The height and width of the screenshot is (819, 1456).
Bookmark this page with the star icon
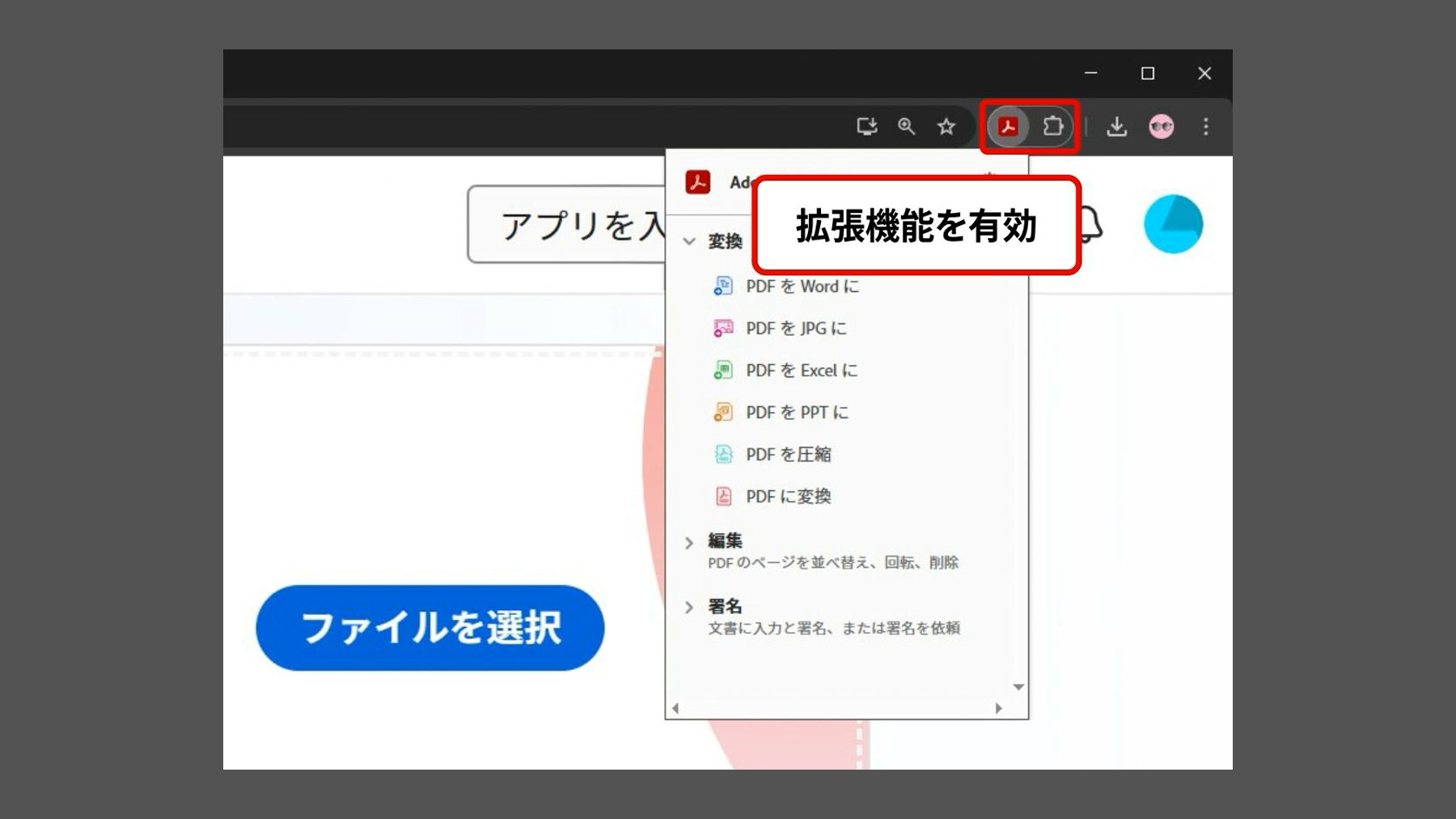coord(946,126)
